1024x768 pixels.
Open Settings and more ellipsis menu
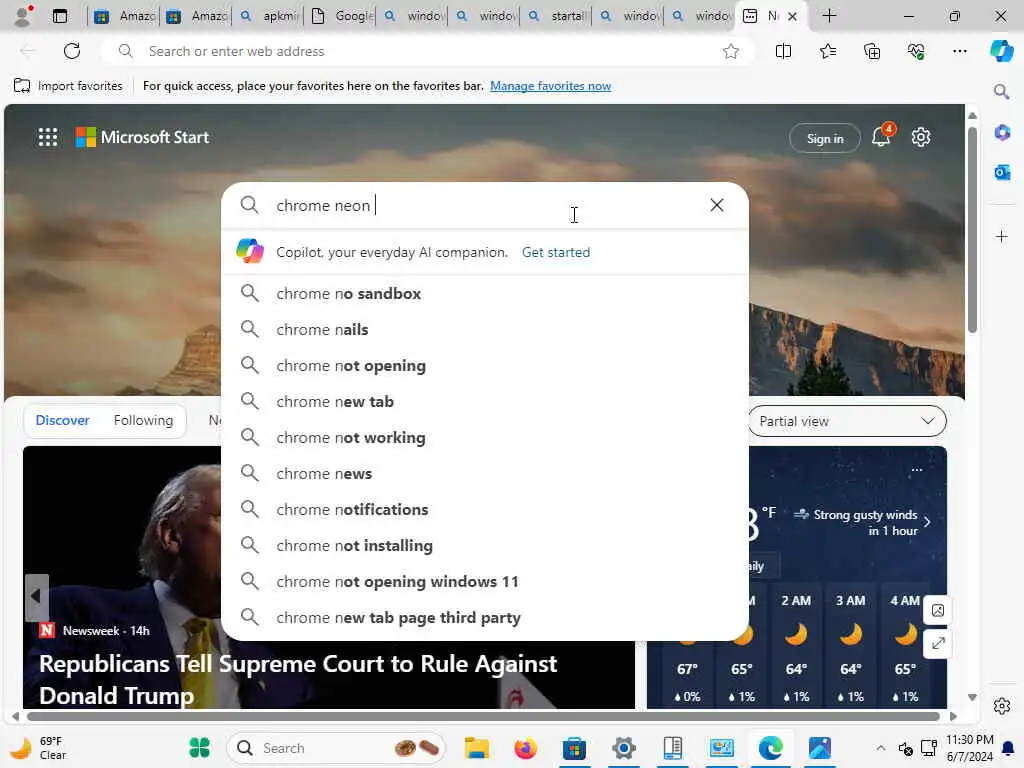click(x=959, y=51)
